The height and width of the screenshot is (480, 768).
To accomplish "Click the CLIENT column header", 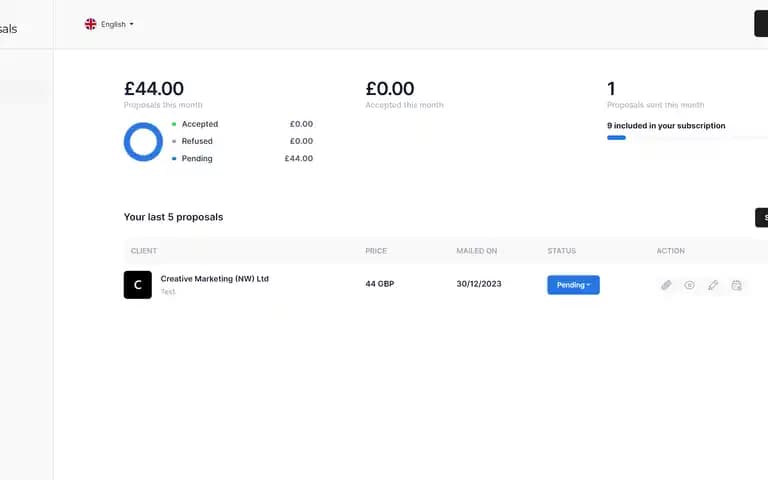I will [x=144, y=251].
